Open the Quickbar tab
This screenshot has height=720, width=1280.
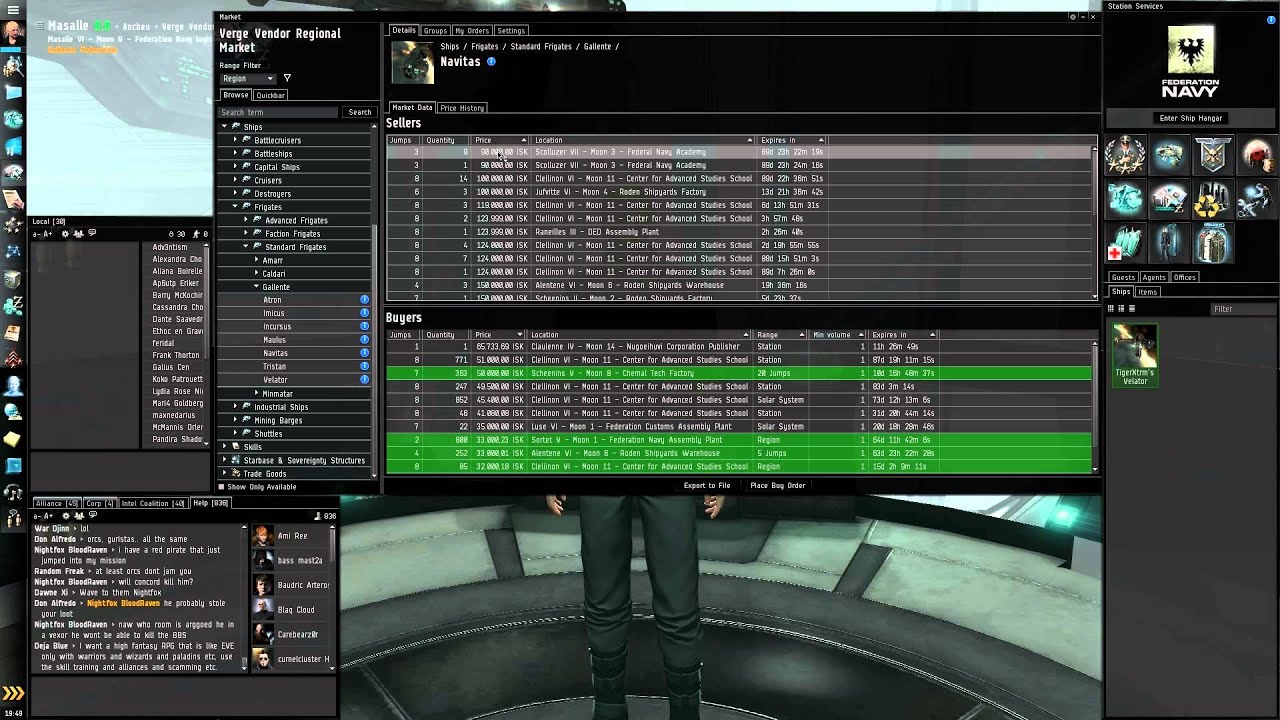pyautogui.click(x=270, y=95)
